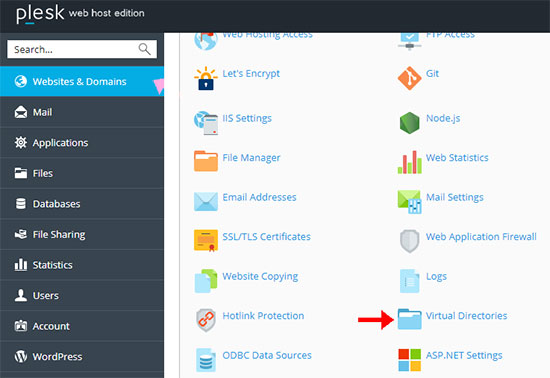
Task: Open the Website Copying link
Action: pyautogui.click(x=260, y=276)
